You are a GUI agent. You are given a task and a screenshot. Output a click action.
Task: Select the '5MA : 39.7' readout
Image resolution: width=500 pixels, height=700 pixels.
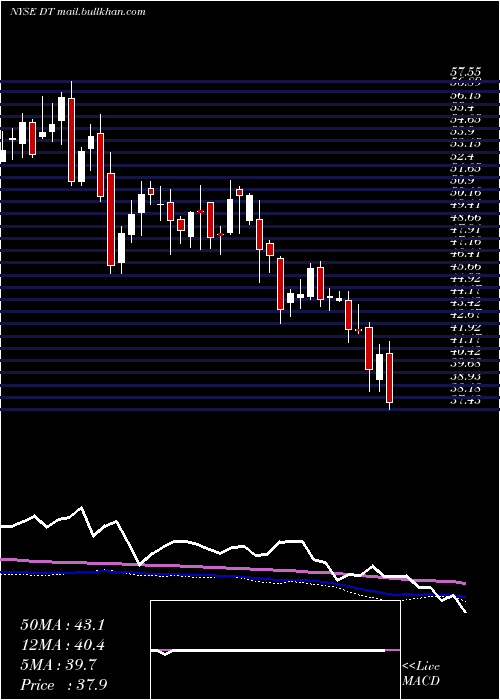pos(58,665)
